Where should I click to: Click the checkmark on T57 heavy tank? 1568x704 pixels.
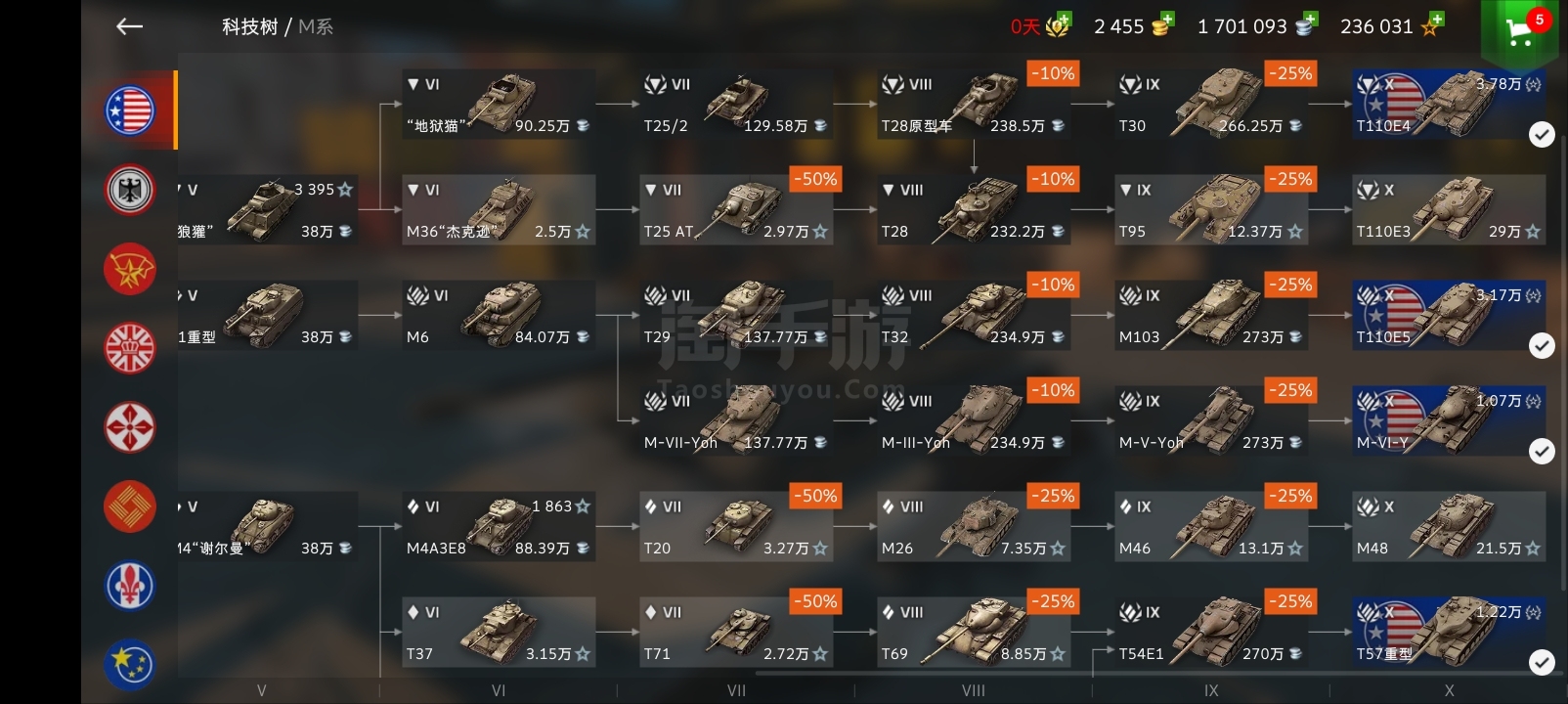click(x=1542, y=662)
